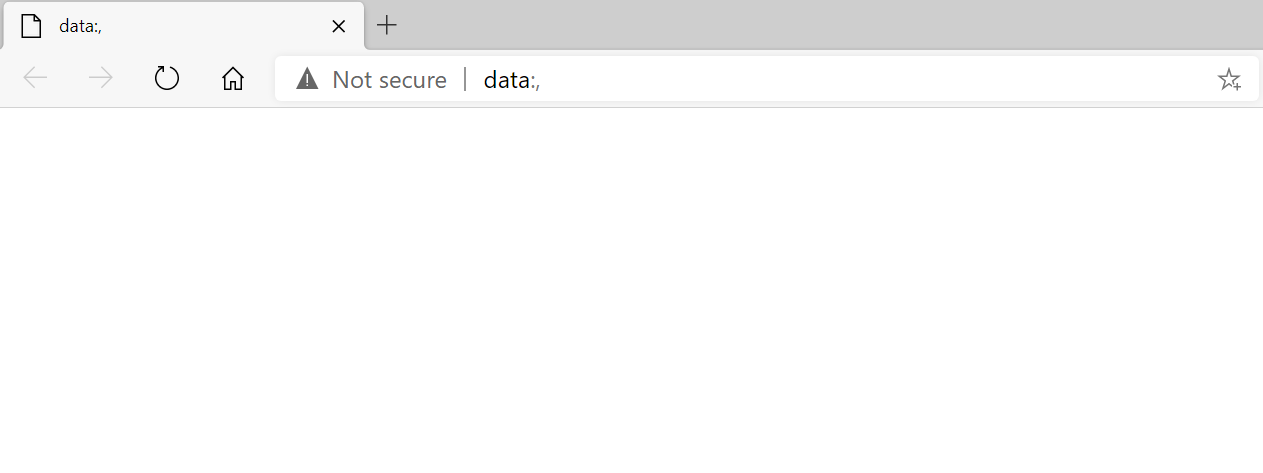This screenshot has width=1263, height=473.
Task: Activate the tab showing data:,
Action: (x=183, y=26)
